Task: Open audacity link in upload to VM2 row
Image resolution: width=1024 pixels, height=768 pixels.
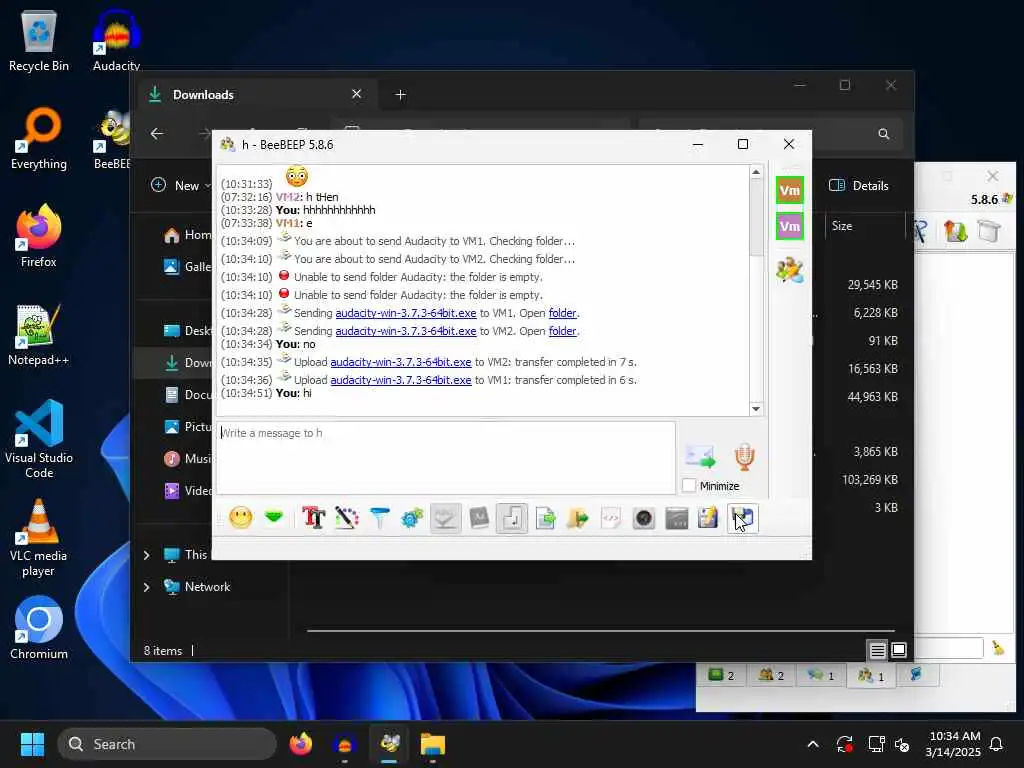Action: [401, 362]
